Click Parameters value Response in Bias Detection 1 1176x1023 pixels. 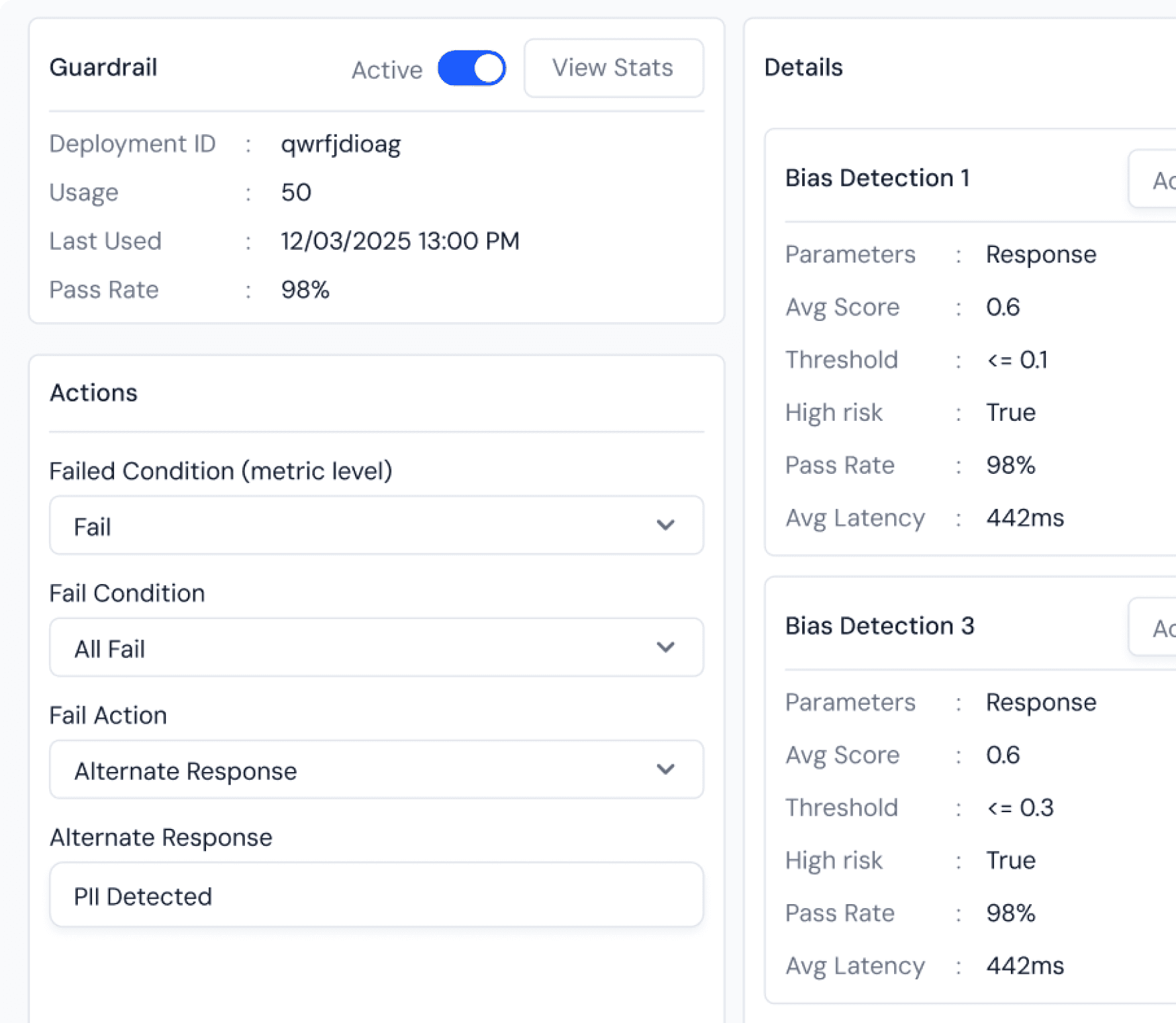(1041, 255)
